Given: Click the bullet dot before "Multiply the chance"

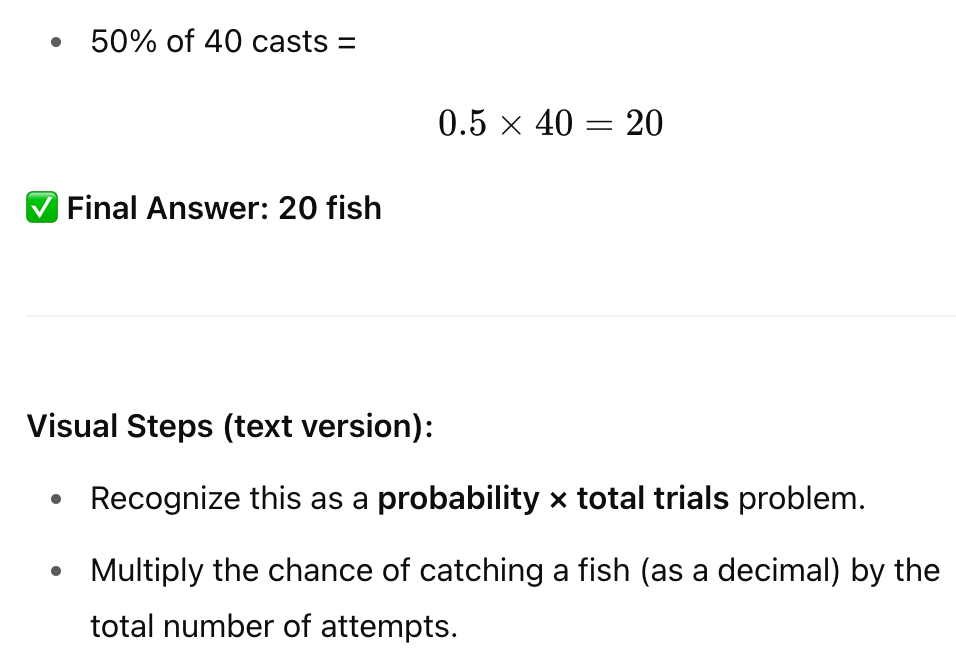Looking at the screenshot, I should coord(58,572).
